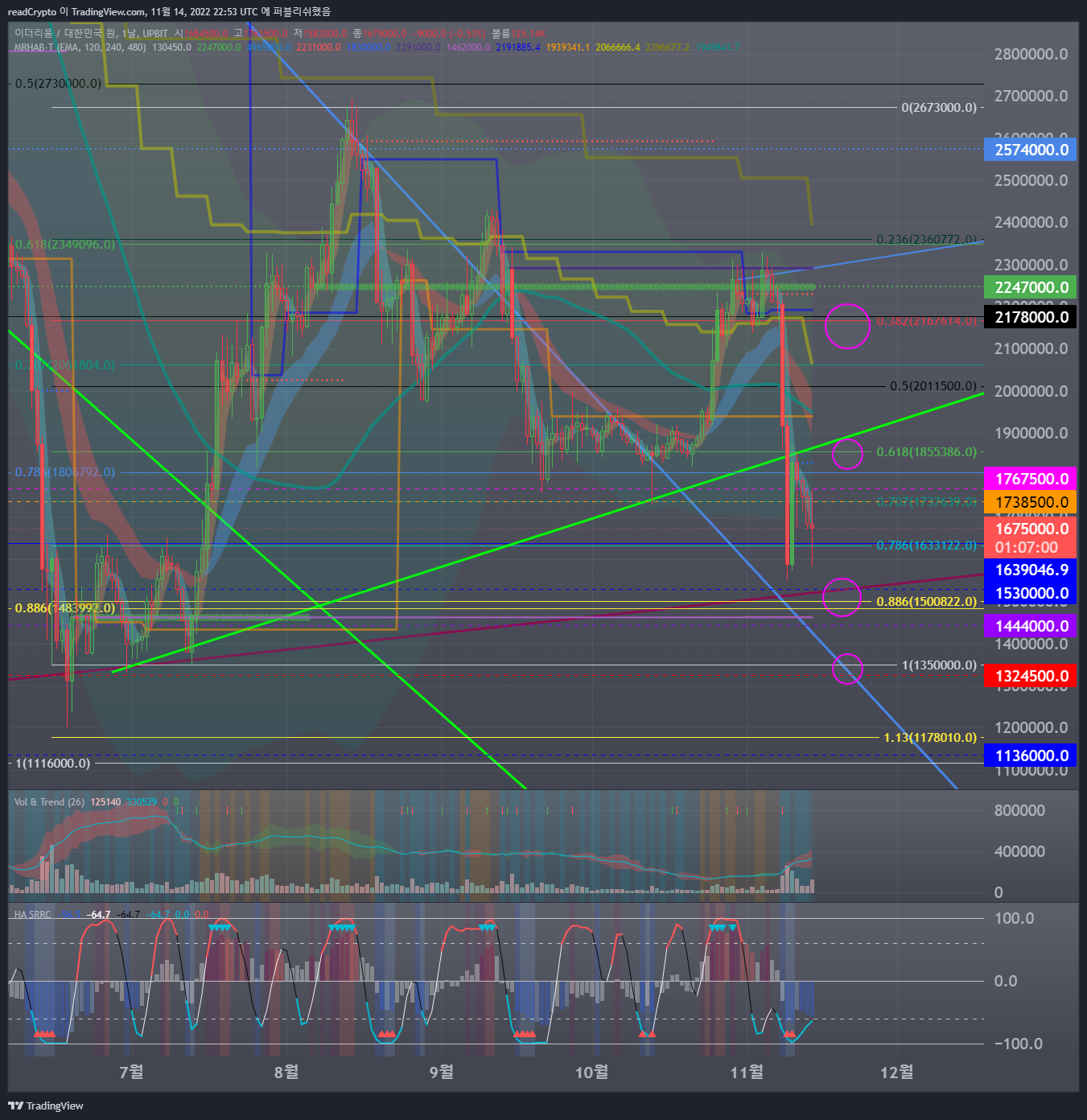Click the 0.707(1737639.0) Fibonacci label

tap(926, 501)
